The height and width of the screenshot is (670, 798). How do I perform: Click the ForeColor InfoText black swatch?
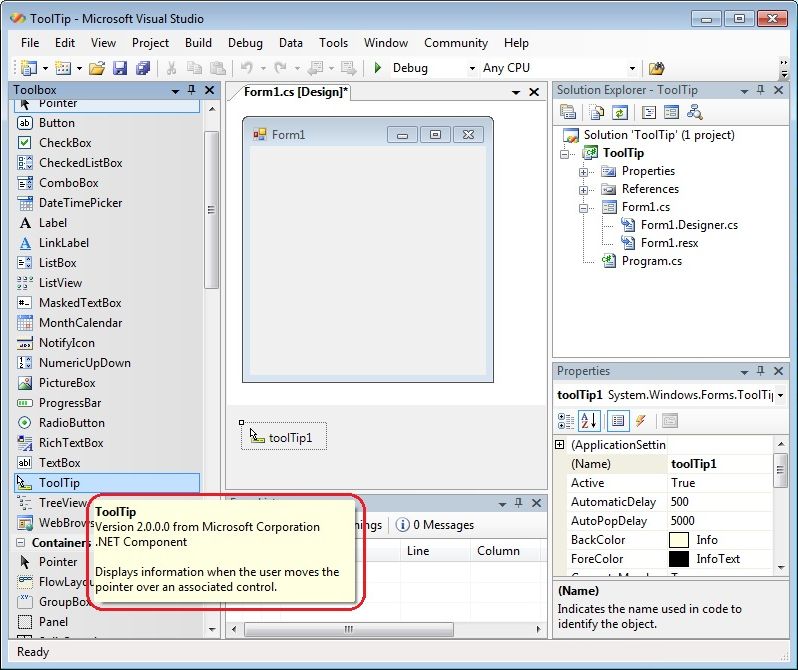[678, 559]
